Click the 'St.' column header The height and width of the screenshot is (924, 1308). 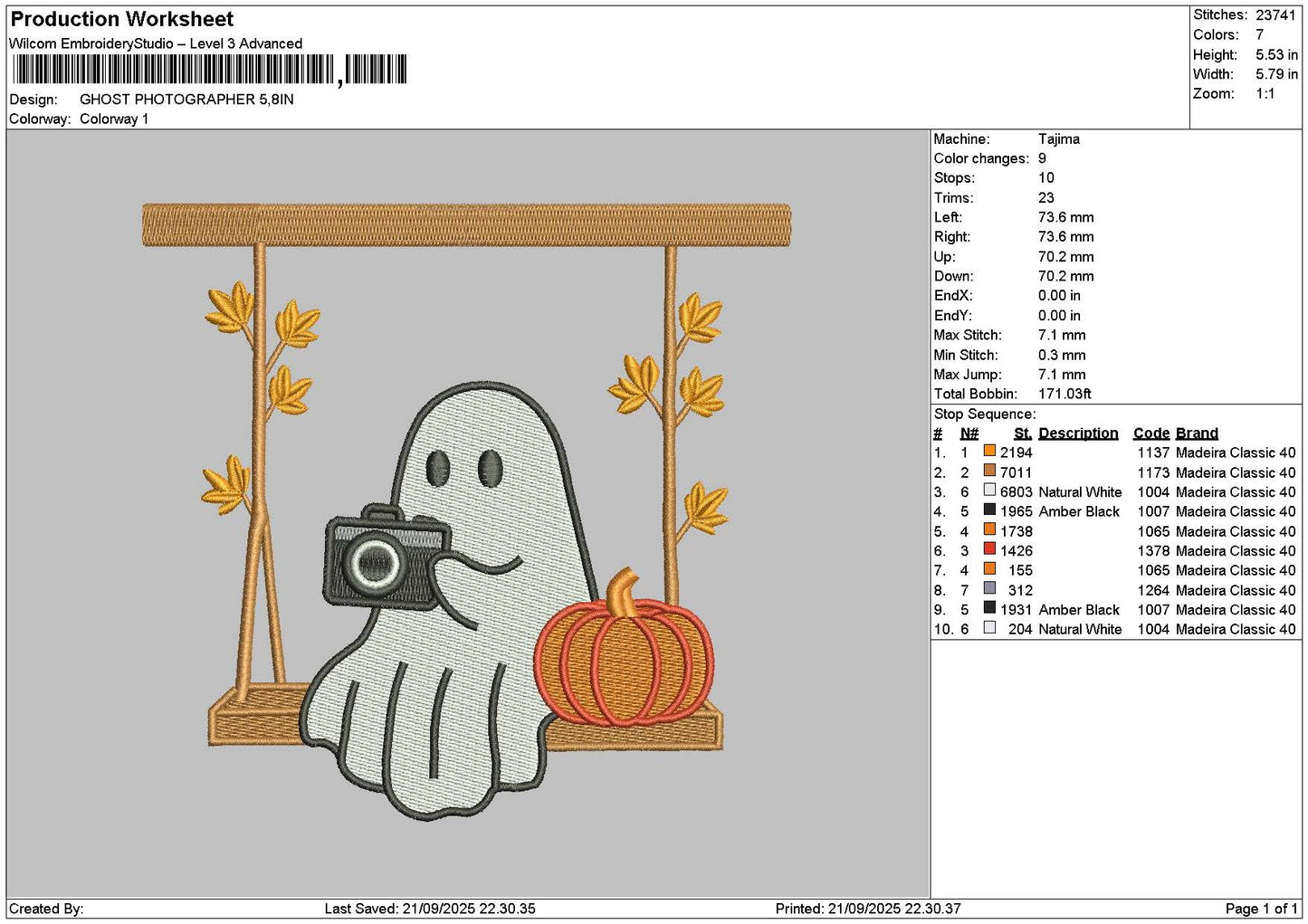coord(1023,433)
